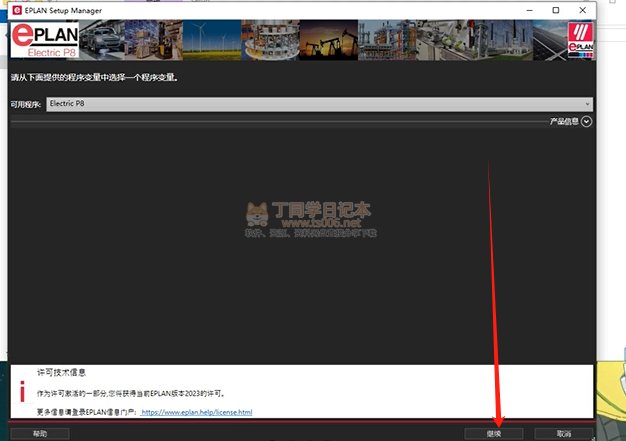This screenshot has width=626, height=441.
Task: Click the EPLAN title bar app icon
Action: click(17, 10)
